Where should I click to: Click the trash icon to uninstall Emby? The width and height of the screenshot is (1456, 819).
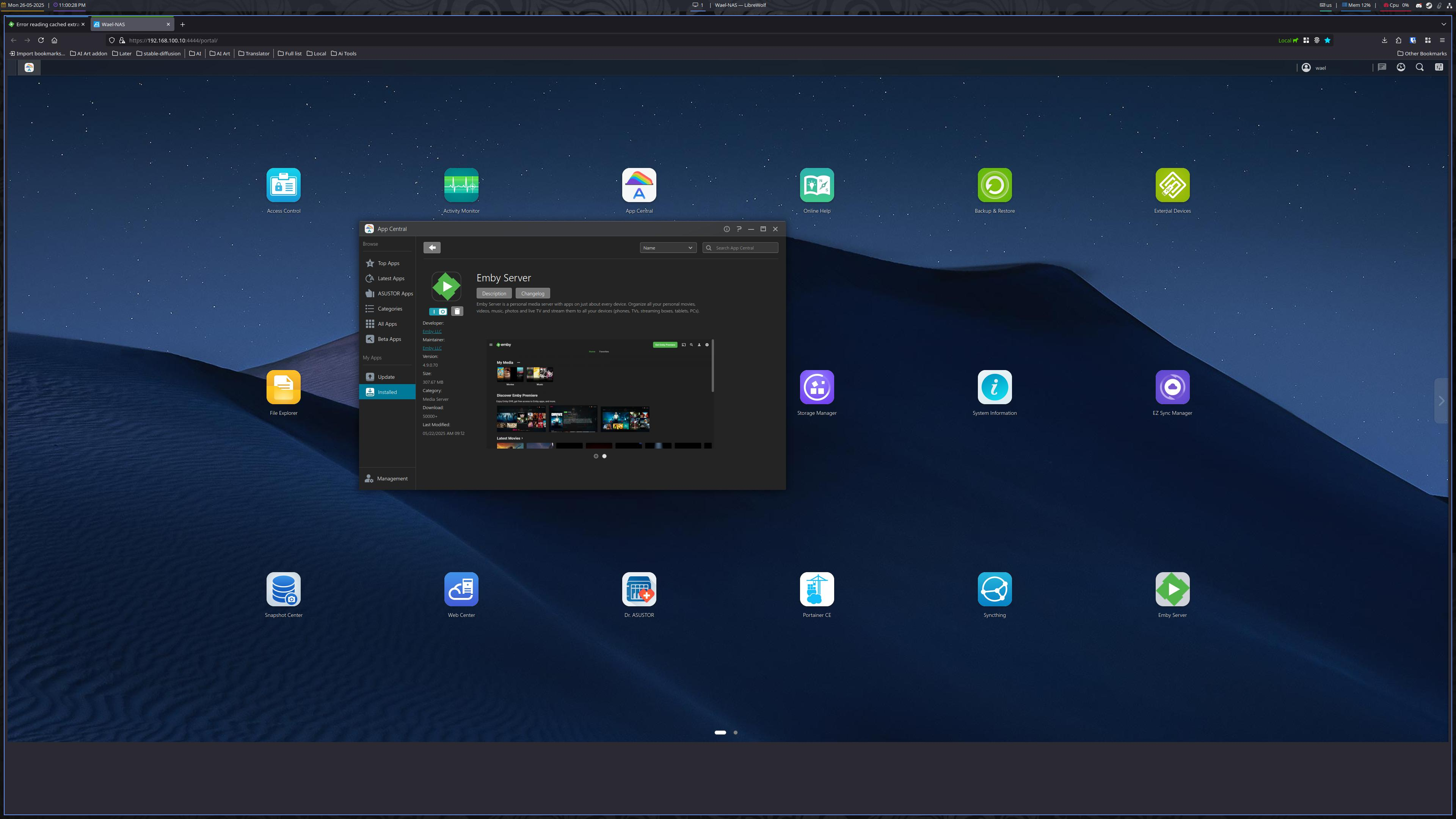[x=457, y=311]
